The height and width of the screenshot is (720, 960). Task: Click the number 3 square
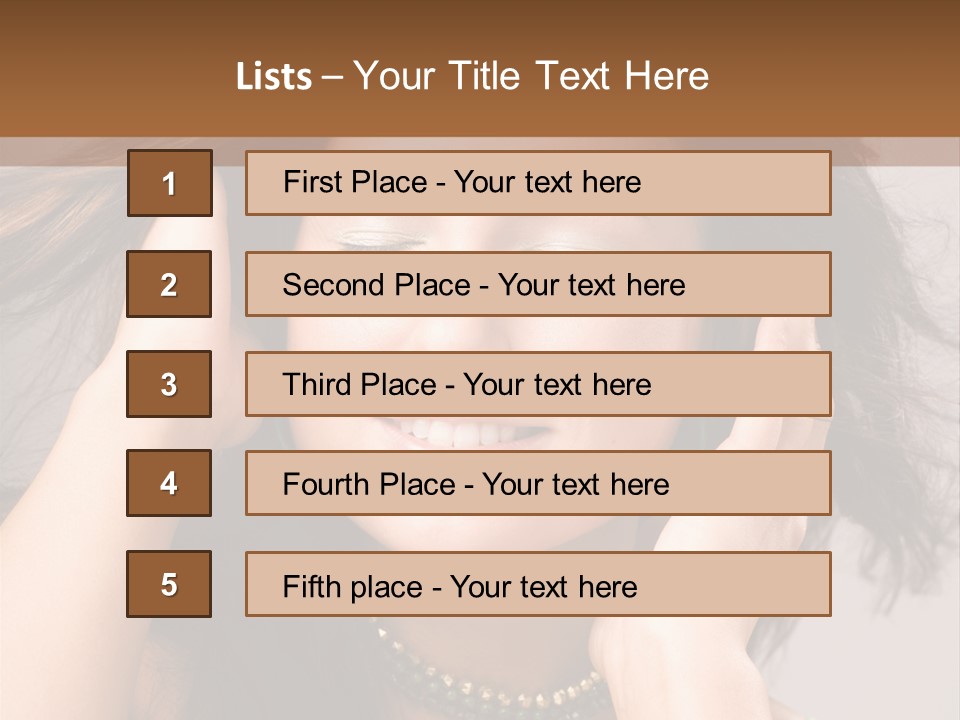point(169,384)
